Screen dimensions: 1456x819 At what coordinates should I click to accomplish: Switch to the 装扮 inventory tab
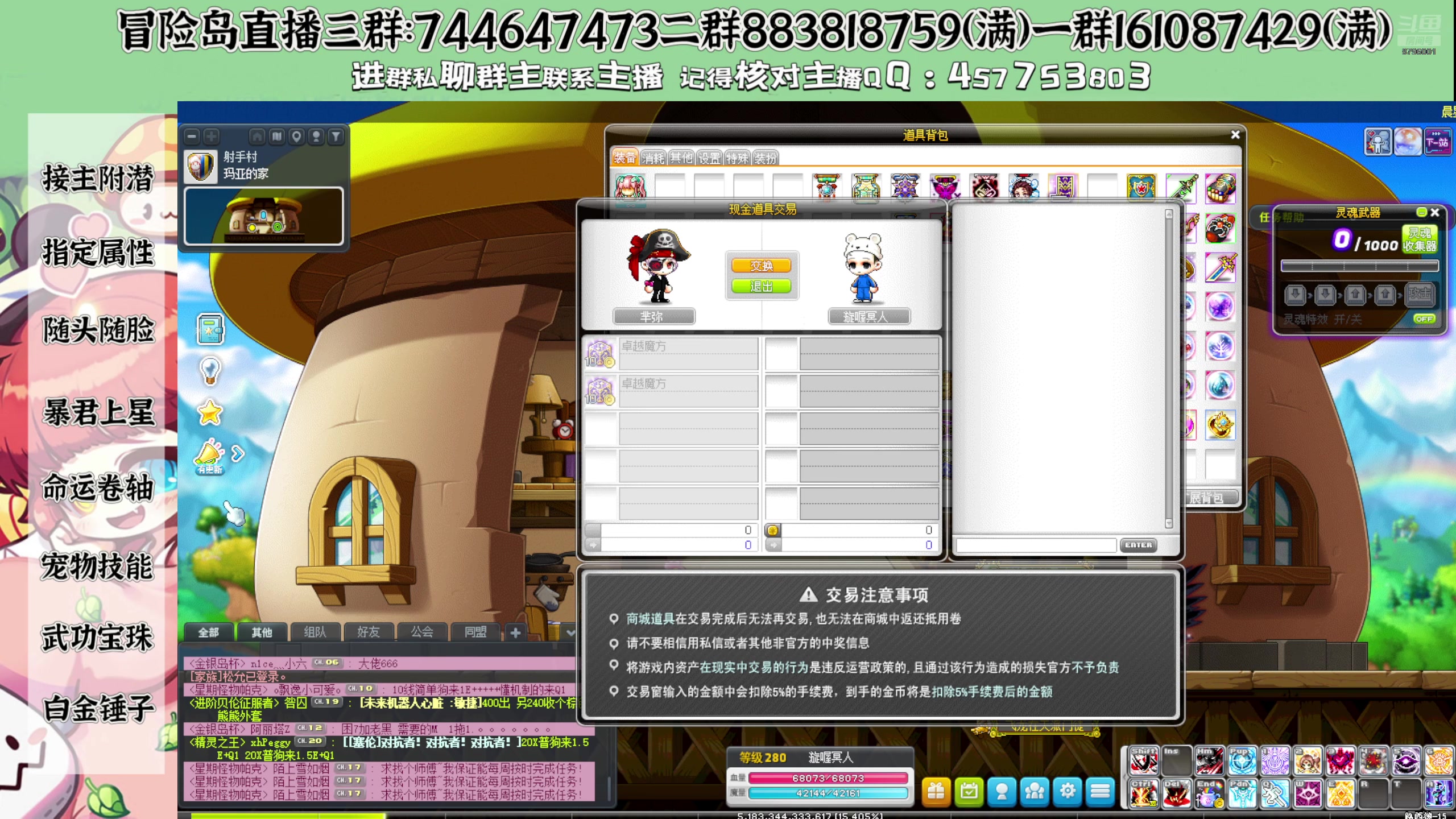(x=765, y=158)
